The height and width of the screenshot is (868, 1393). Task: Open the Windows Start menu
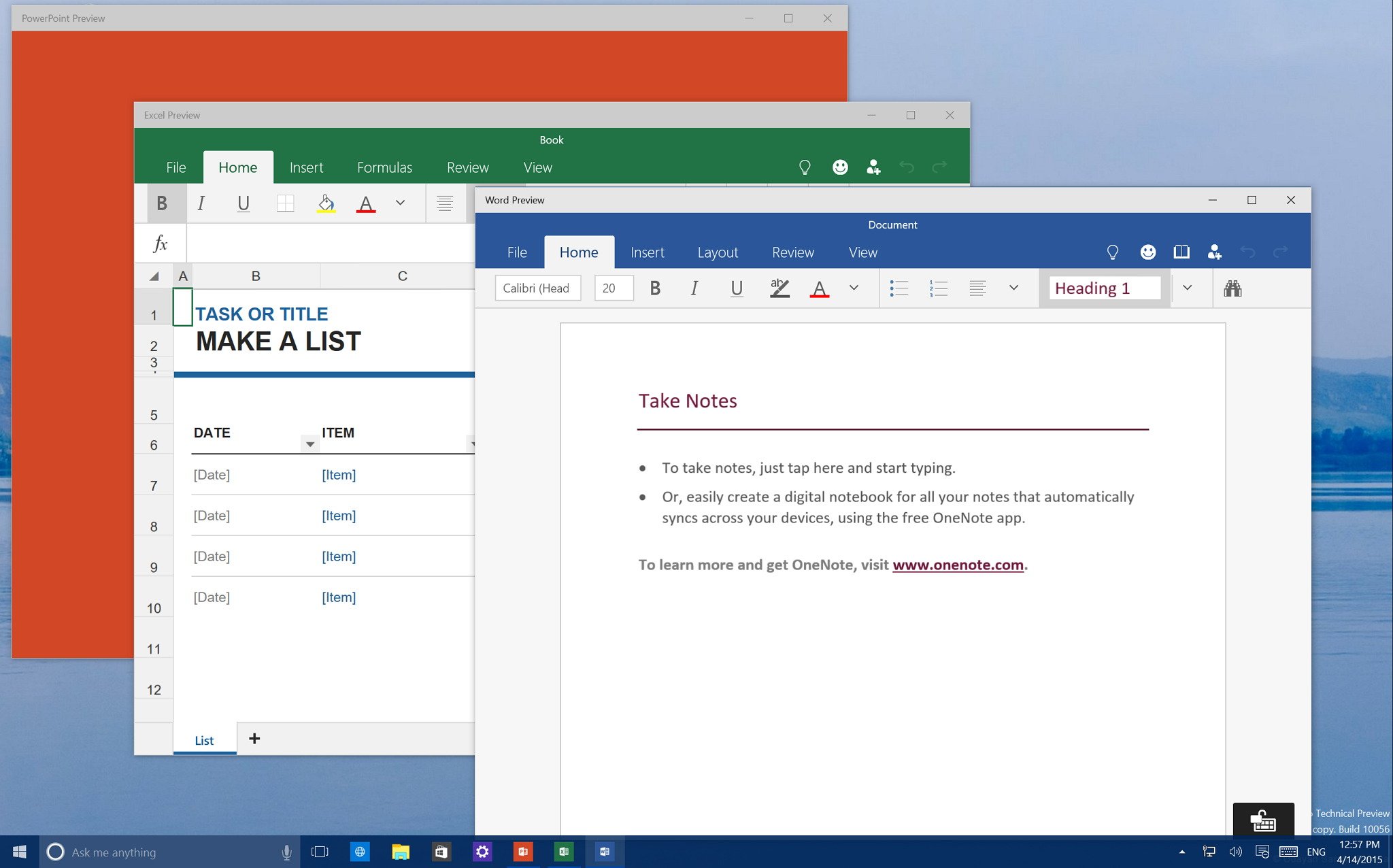(19, 852)
